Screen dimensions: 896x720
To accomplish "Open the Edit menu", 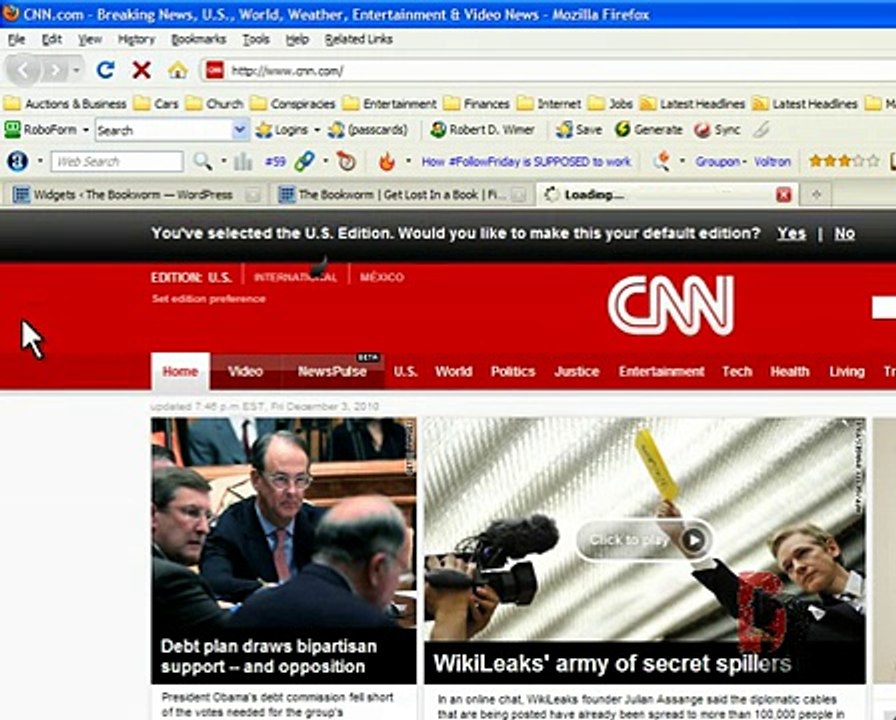I will coord(52,39).
